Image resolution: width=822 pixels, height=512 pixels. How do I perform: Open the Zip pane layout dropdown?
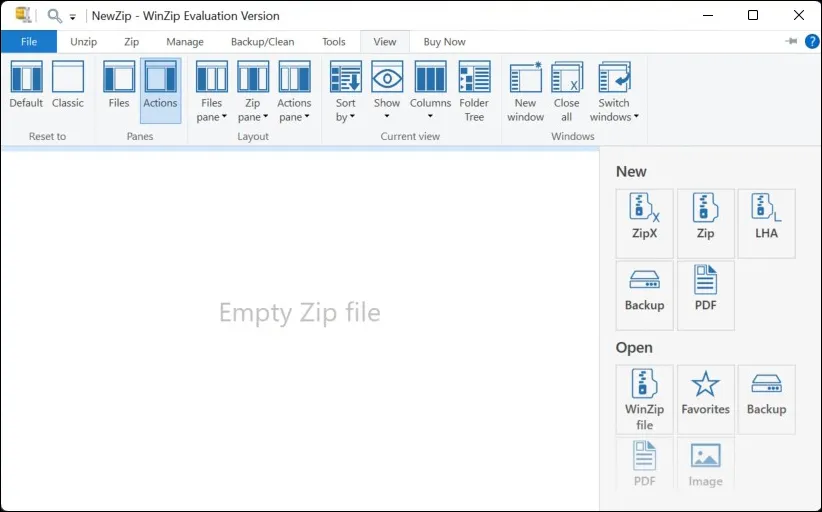pos(253,91)
